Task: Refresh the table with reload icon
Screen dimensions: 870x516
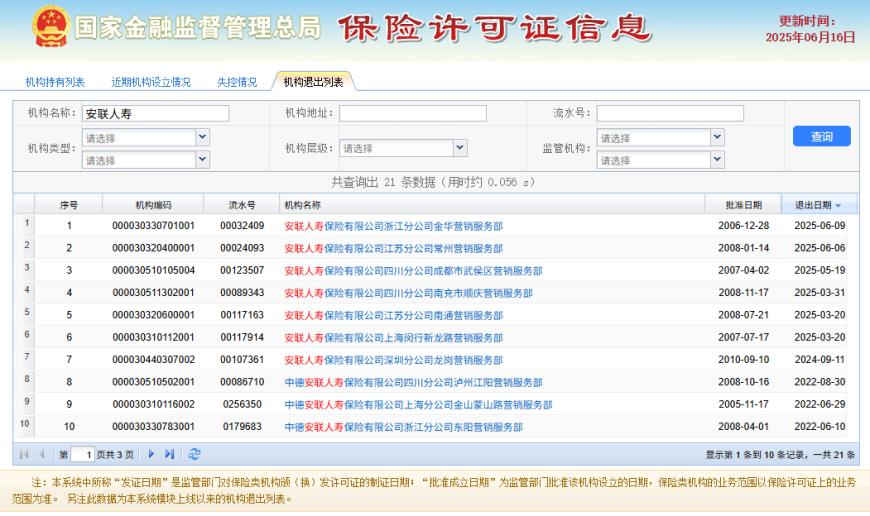Action: 194,454
